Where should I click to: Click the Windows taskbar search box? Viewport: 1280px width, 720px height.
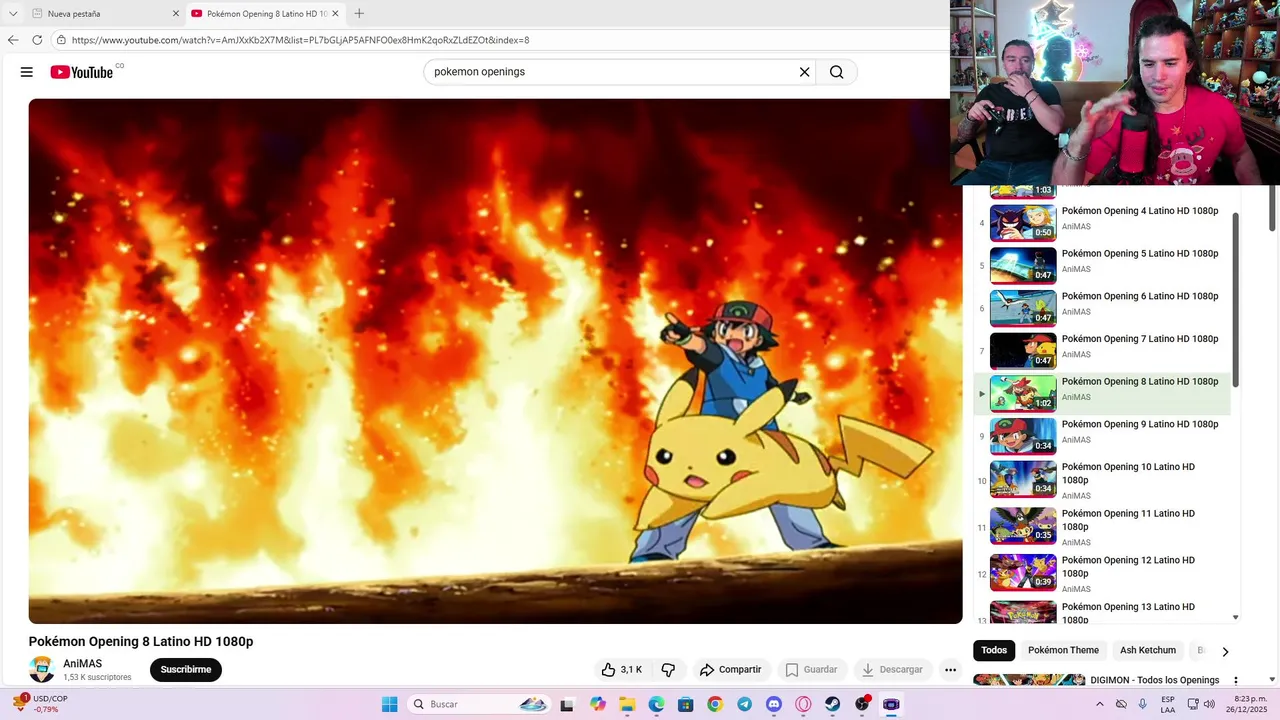(479, 704)
